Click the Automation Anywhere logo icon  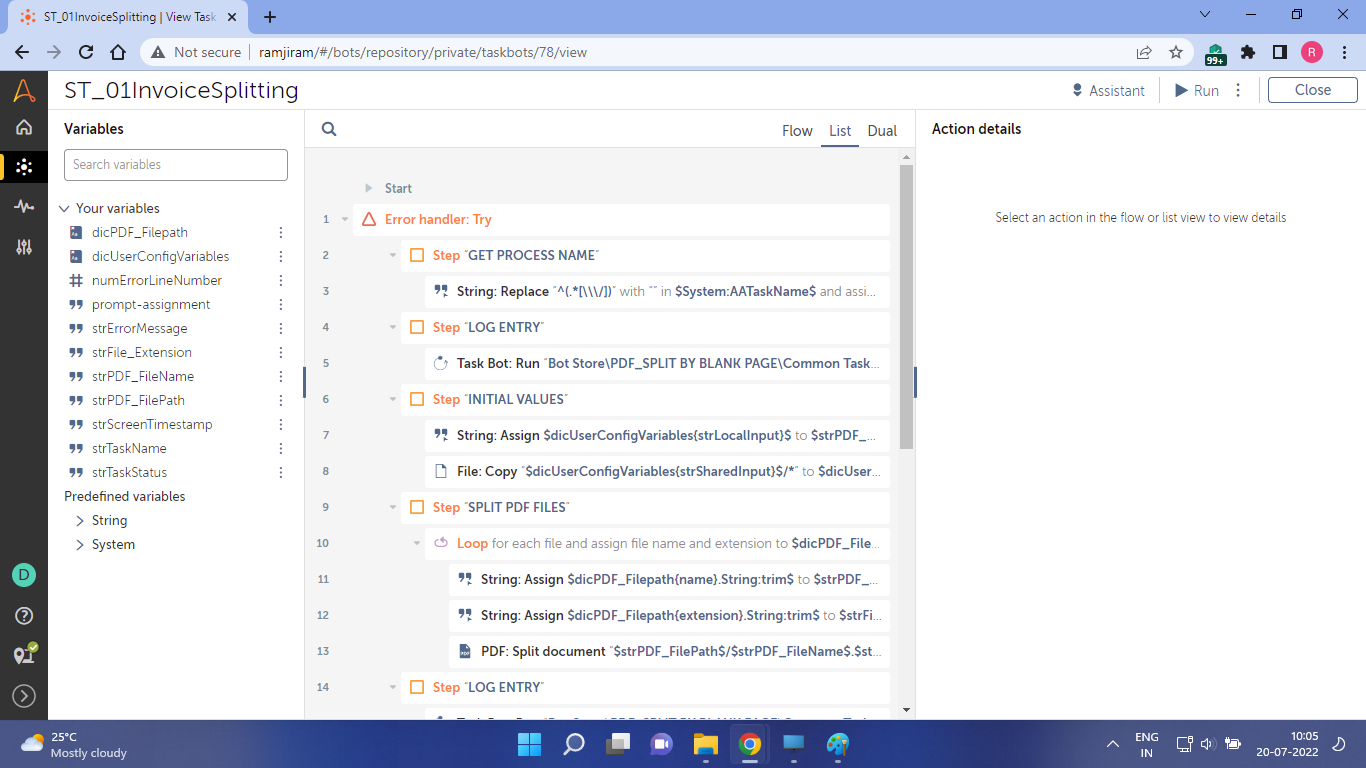[x=24, y=90]
